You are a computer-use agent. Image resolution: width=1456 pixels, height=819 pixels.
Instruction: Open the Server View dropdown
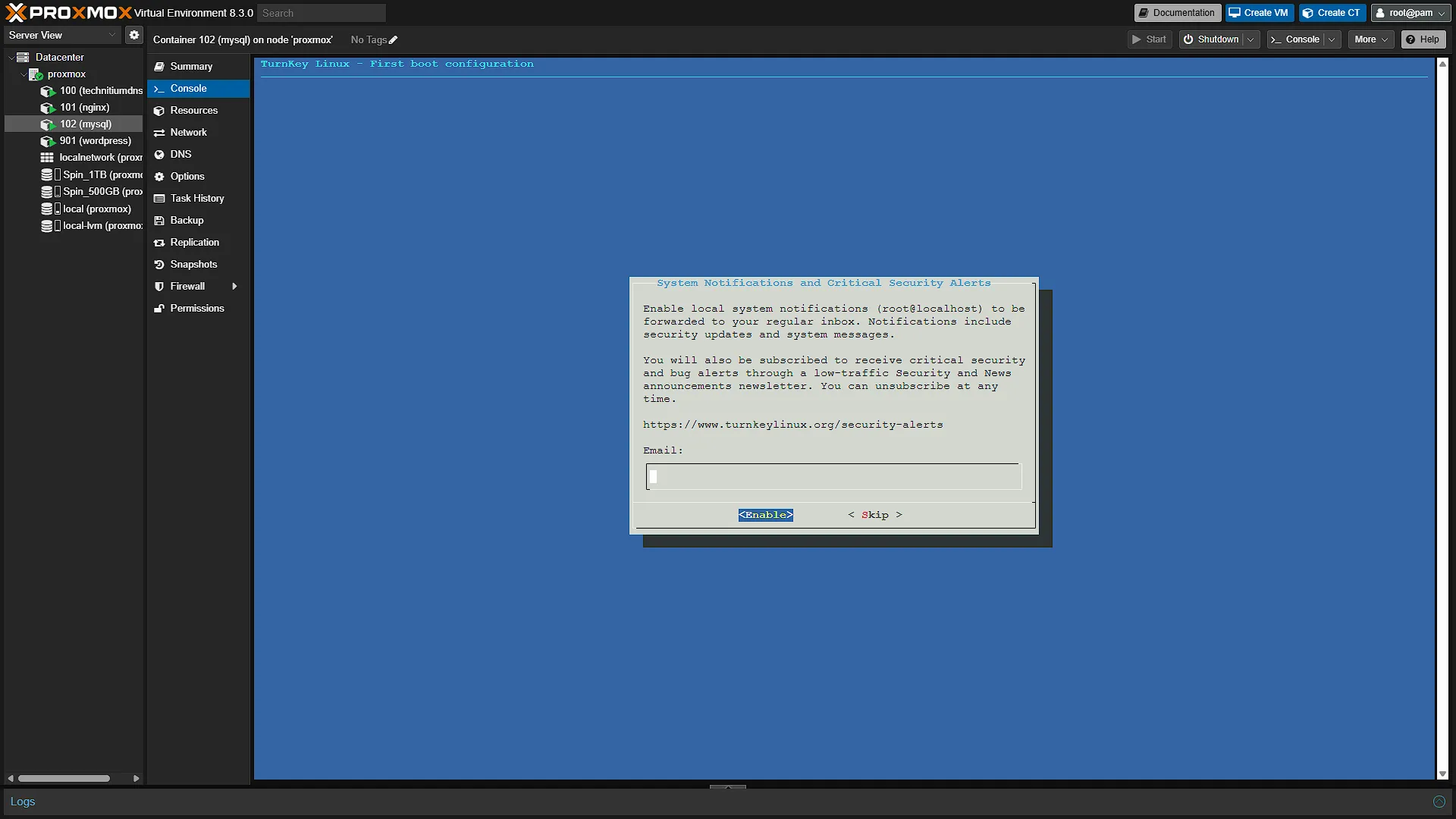(62, 35)
